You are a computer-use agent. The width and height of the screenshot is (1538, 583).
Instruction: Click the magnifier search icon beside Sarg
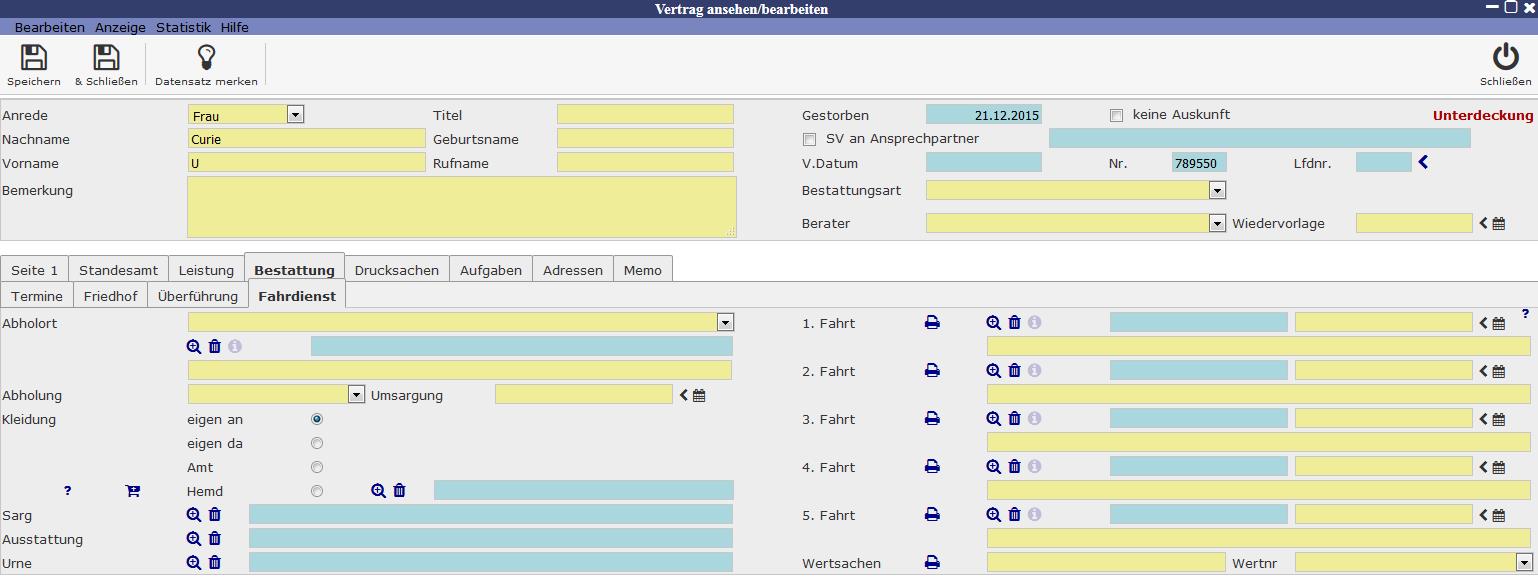click(194, 515)
